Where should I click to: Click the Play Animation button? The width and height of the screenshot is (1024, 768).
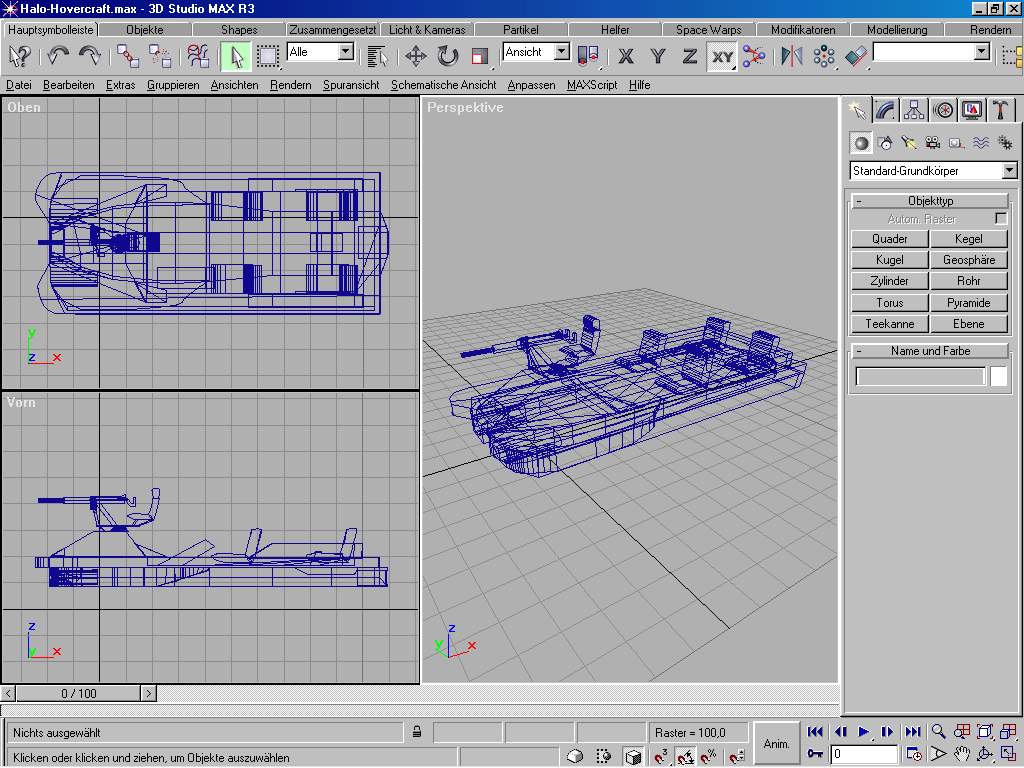coord(863,732)
